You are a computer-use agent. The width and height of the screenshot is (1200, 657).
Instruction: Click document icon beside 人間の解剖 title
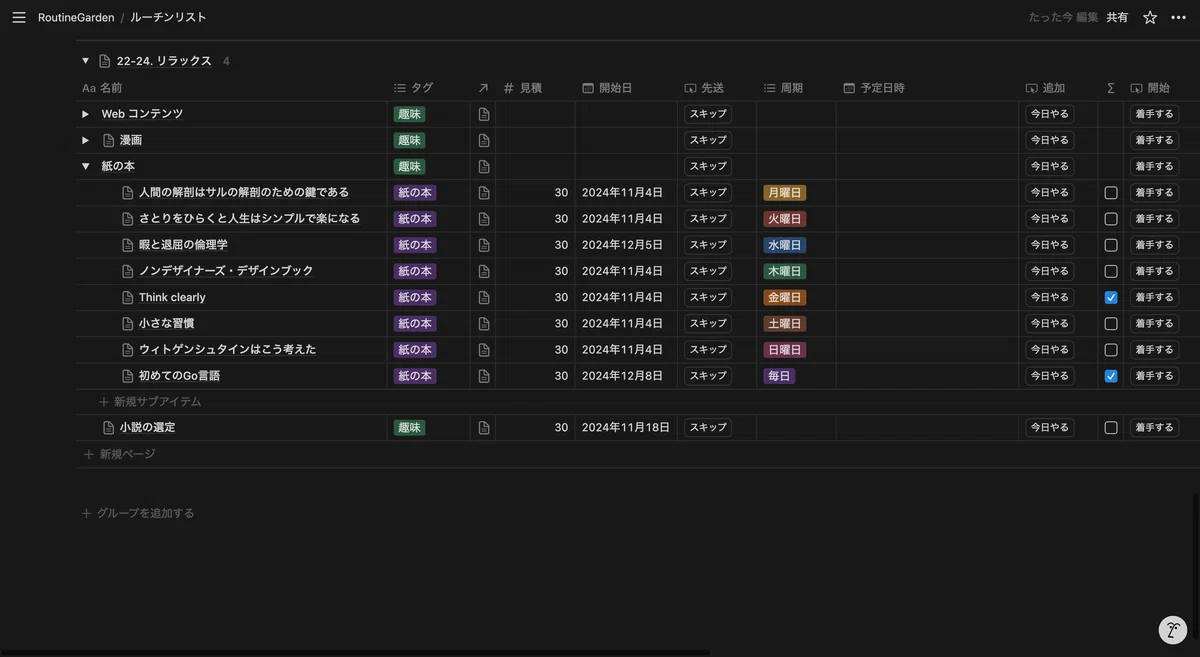point(127,192)
